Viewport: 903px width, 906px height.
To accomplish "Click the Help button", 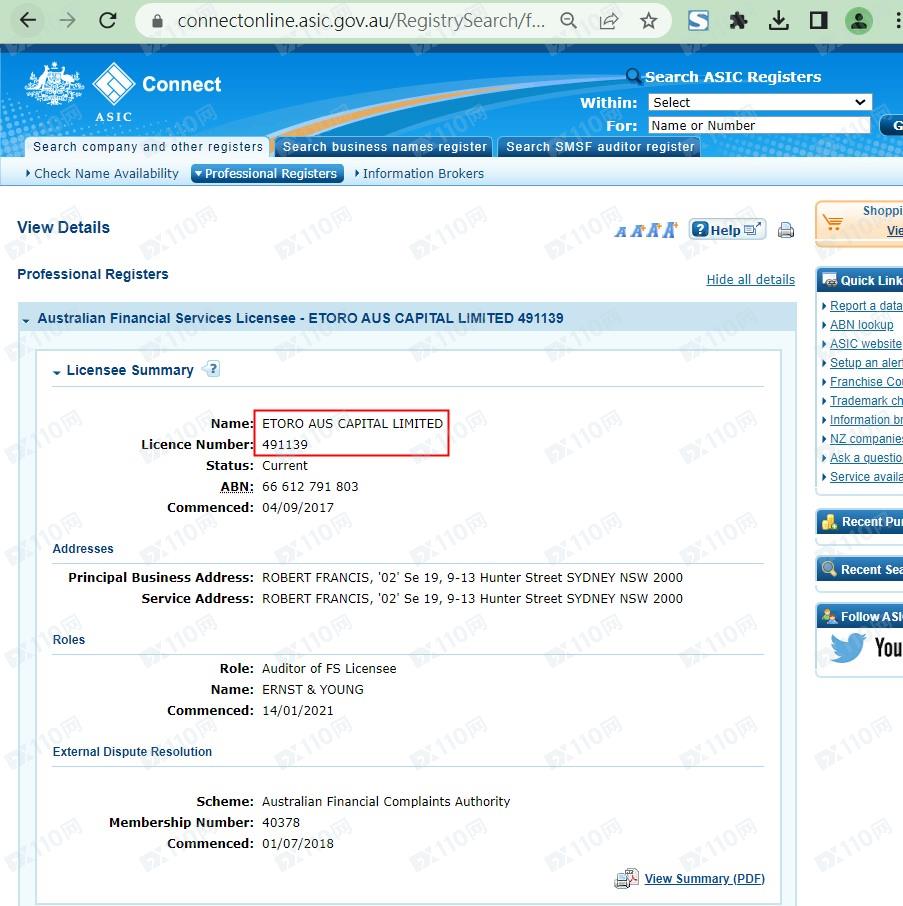I will coord(727,230).
